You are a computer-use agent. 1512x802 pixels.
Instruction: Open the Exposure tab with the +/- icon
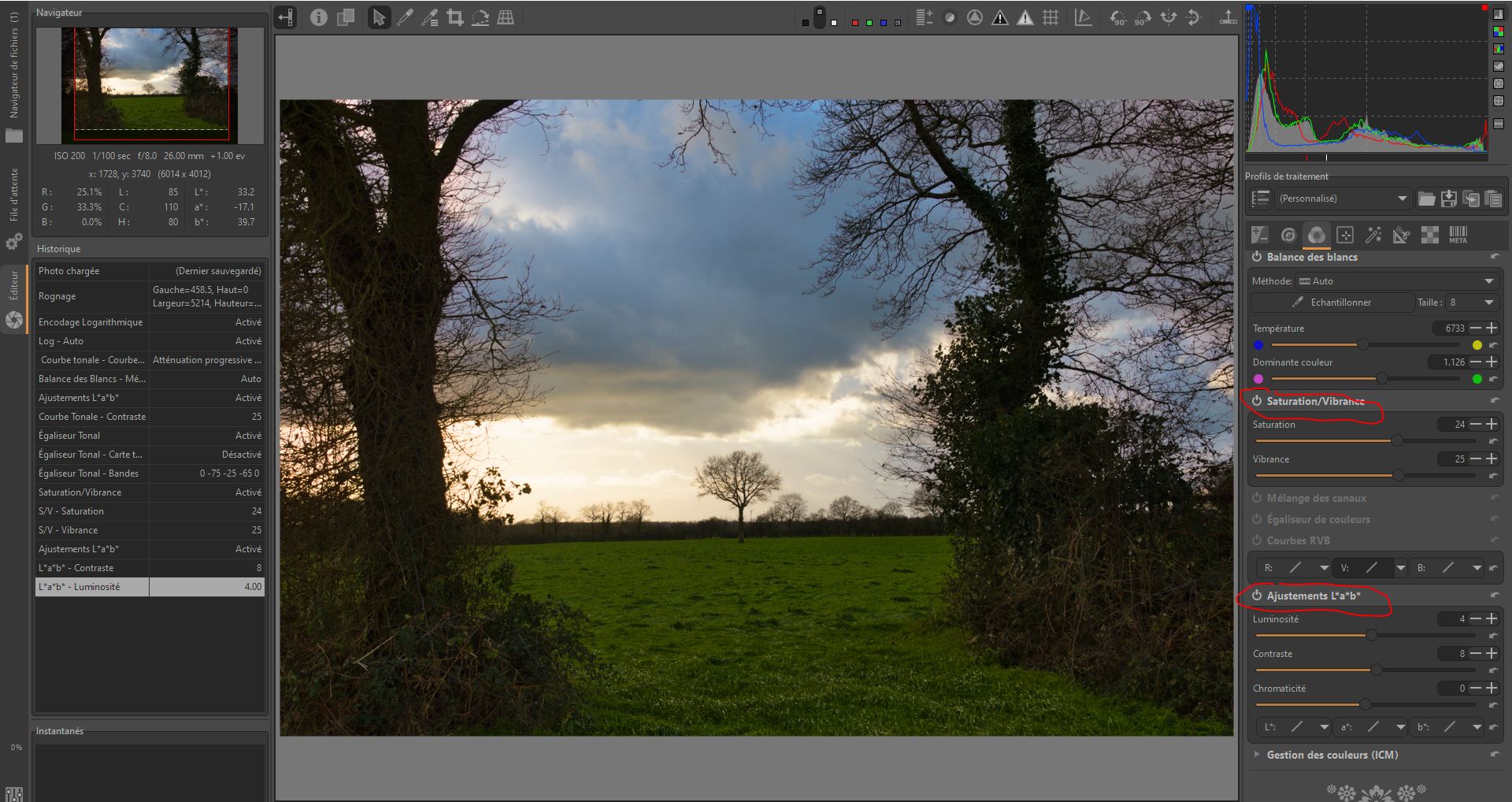tap(1259, 235)
